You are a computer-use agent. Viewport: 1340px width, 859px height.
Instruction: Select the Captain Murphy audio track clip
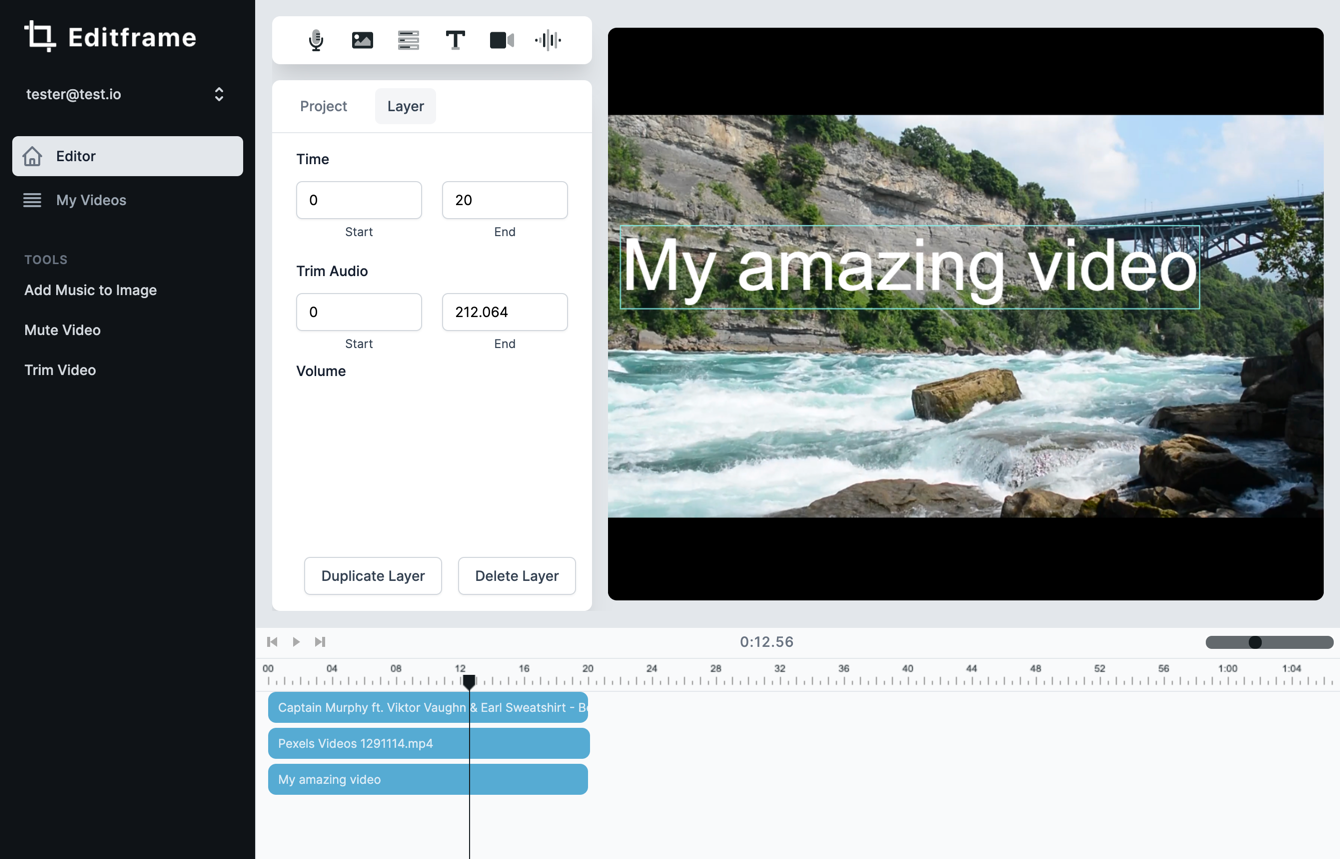coord(428,707)
